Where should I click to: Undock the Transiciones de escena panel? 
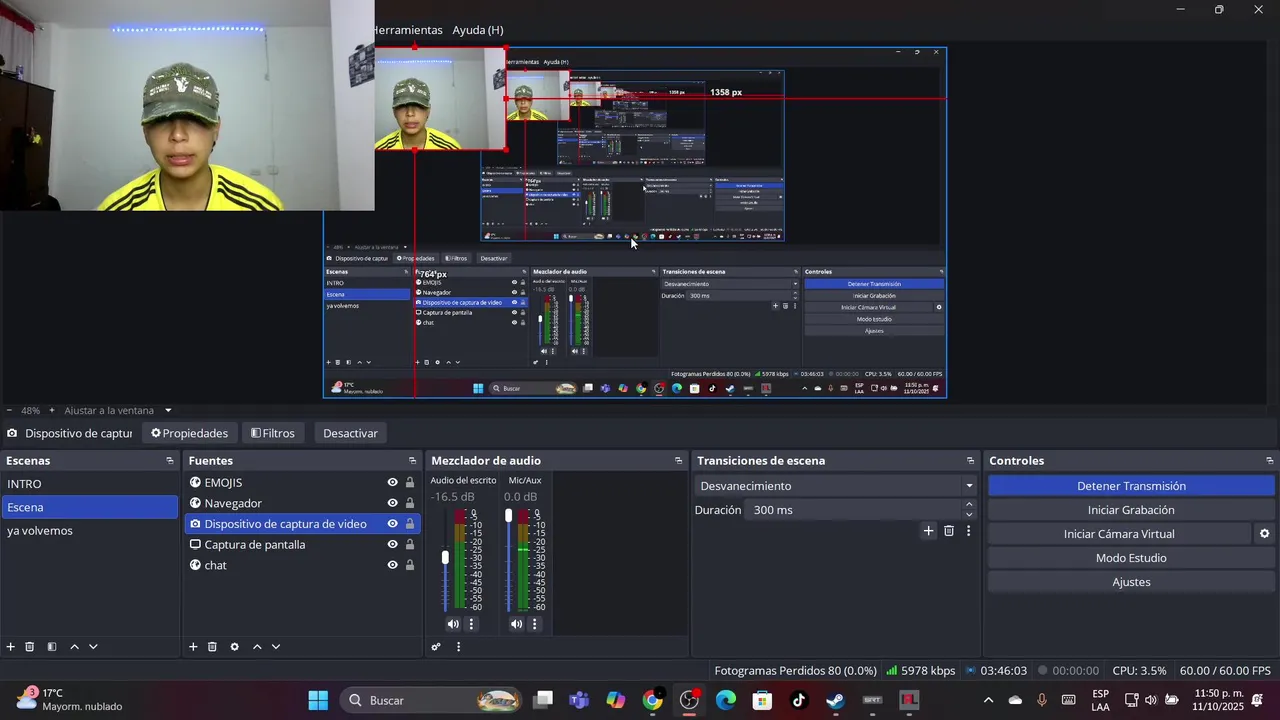(970, 461)
